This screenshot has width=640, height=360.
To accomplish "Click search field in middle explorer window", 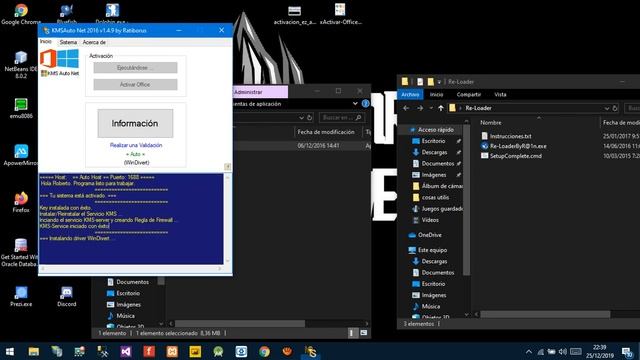I will tap(341, 118).
